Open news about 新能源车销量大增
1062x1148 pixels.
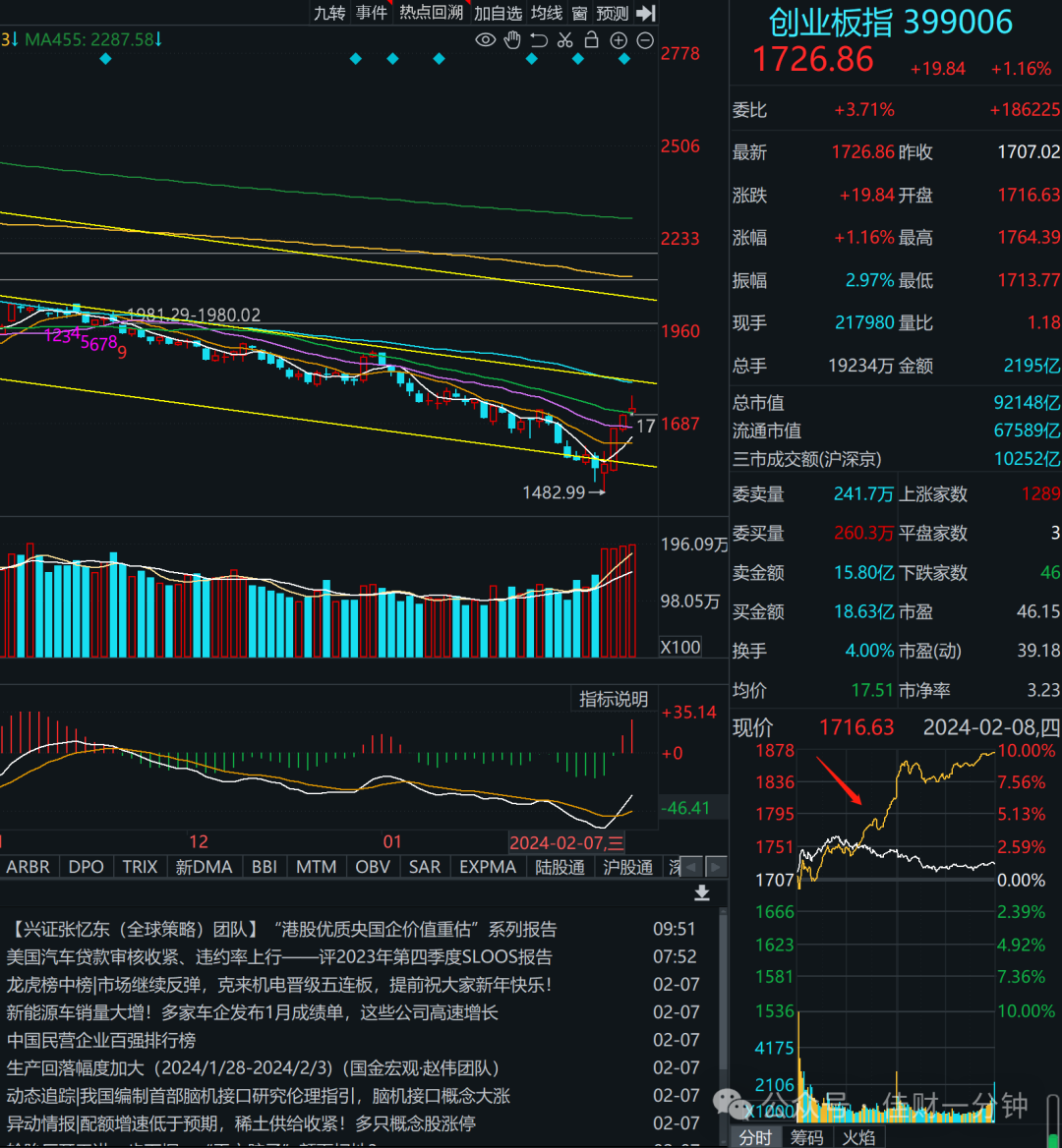(x=253, y=1012)
